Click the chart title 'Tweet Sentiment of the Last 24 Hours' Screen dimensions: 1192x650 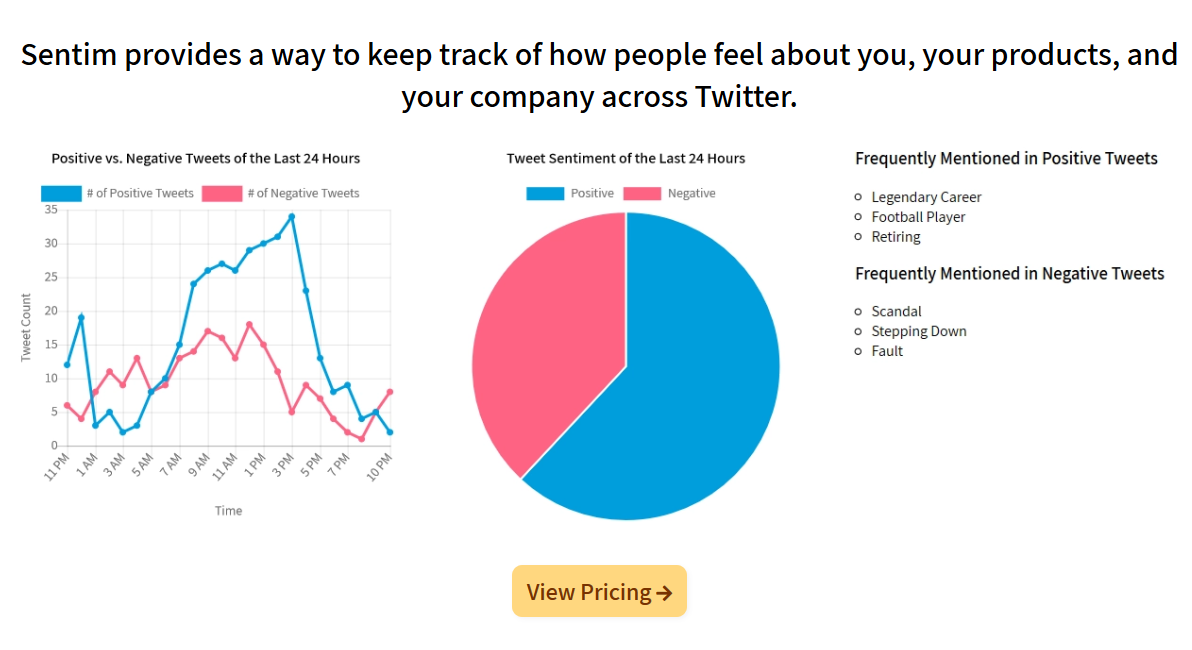(625, 158)
